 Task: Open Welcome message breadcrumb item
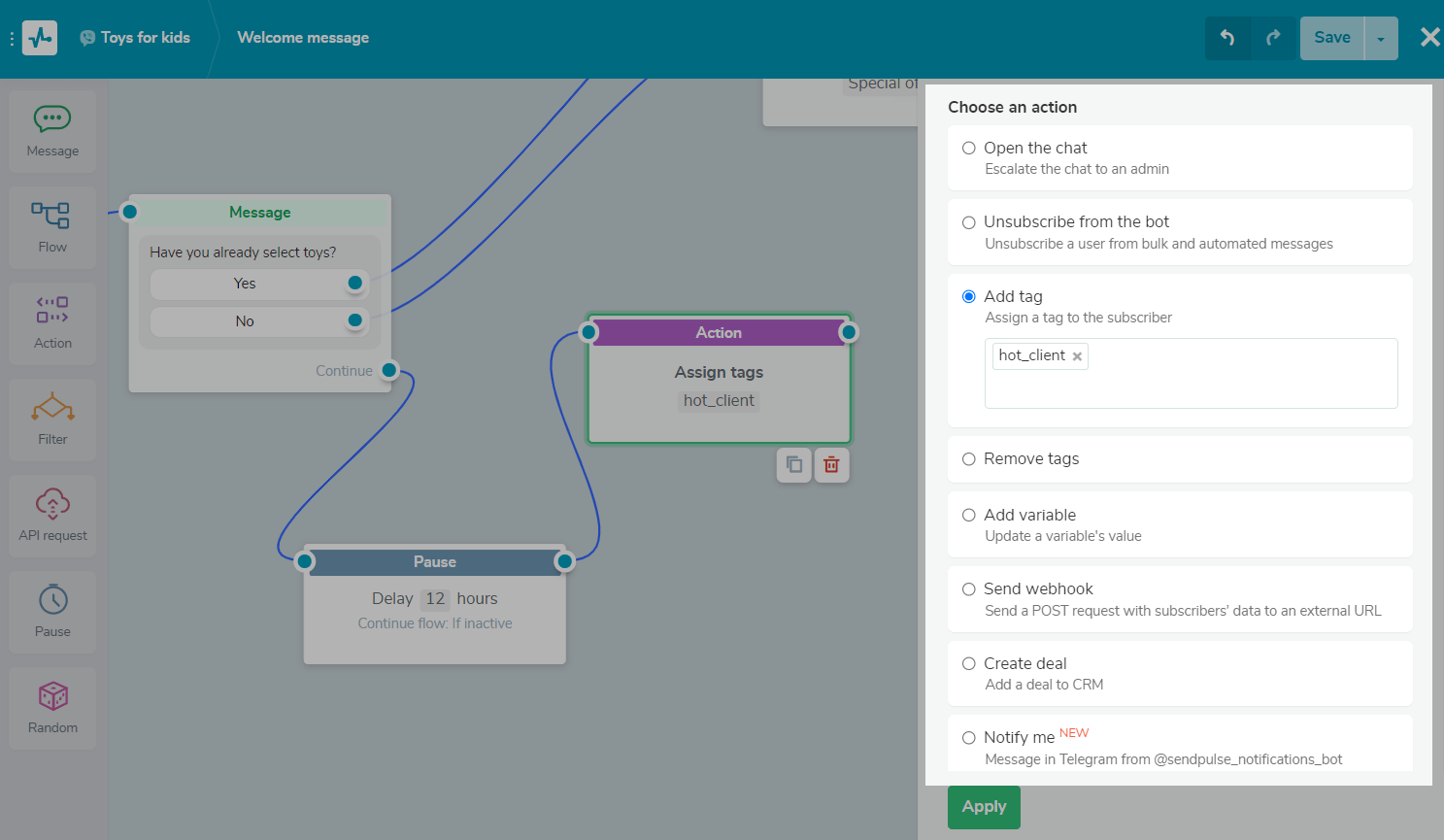click(303, 38)
